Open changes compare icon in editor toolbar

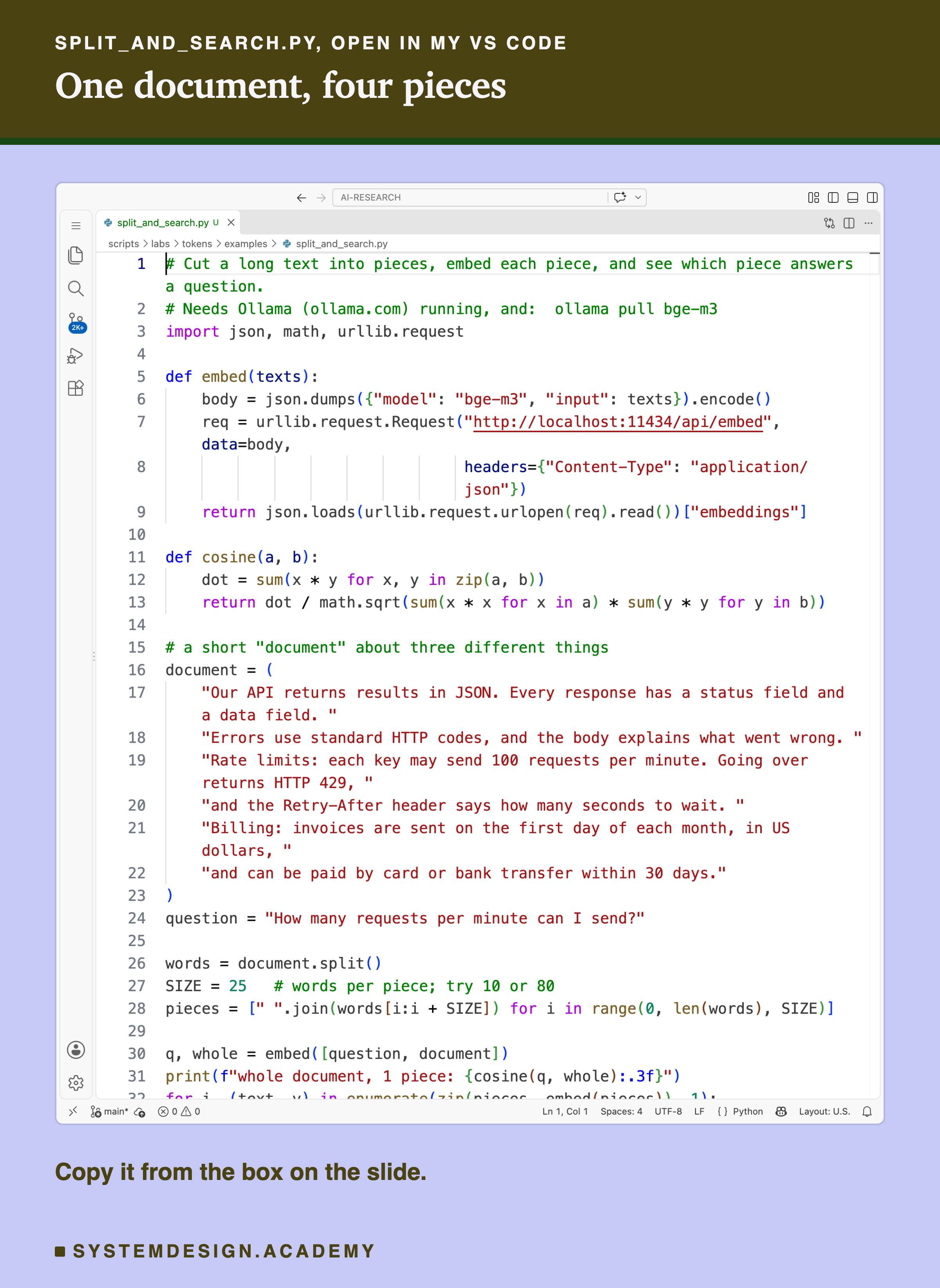pyautogui.click(x=829, y=223)
